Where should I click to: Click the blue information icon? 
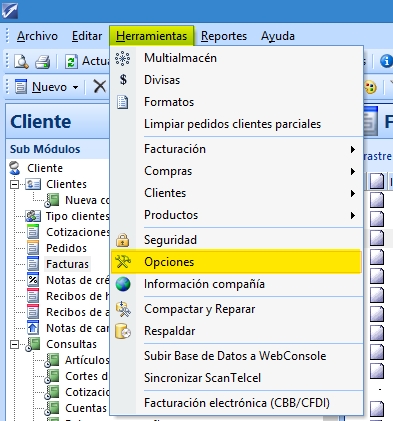pyautogui.click(x=386, y=61)
